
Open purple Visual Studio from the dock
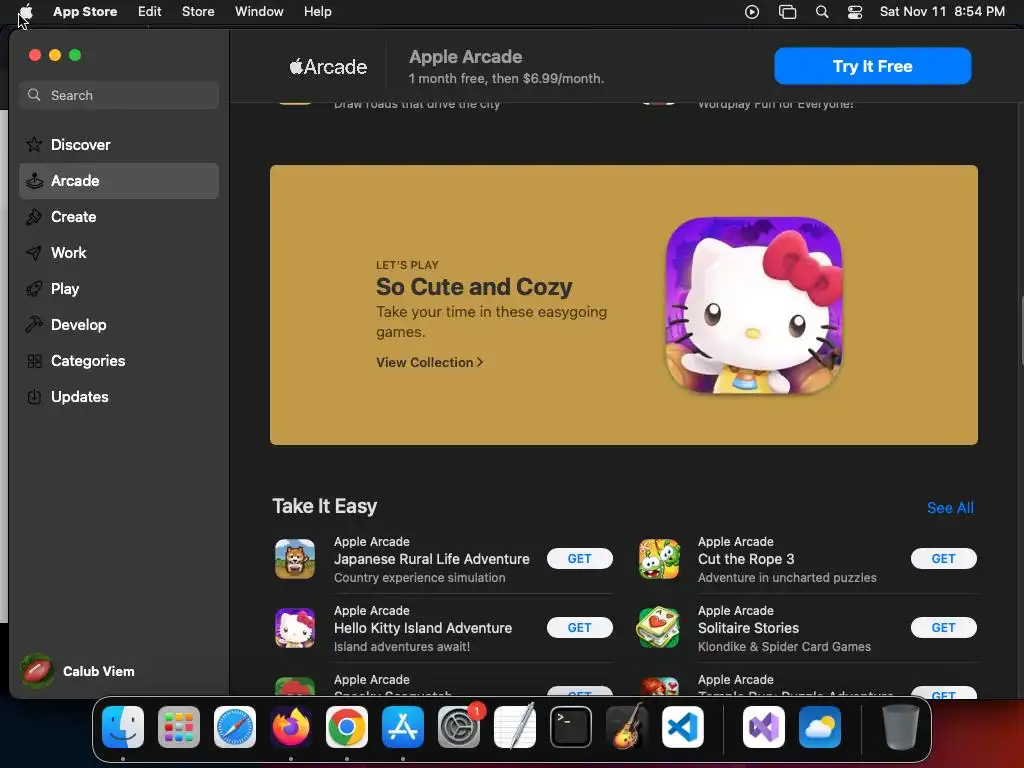point(763,727)
